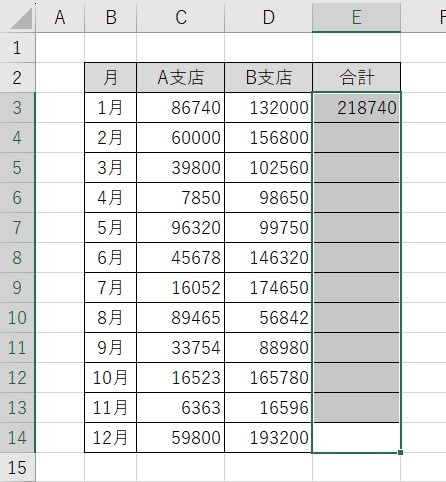
Task: Click the A支店 header cell
Action: pos(181,78)
